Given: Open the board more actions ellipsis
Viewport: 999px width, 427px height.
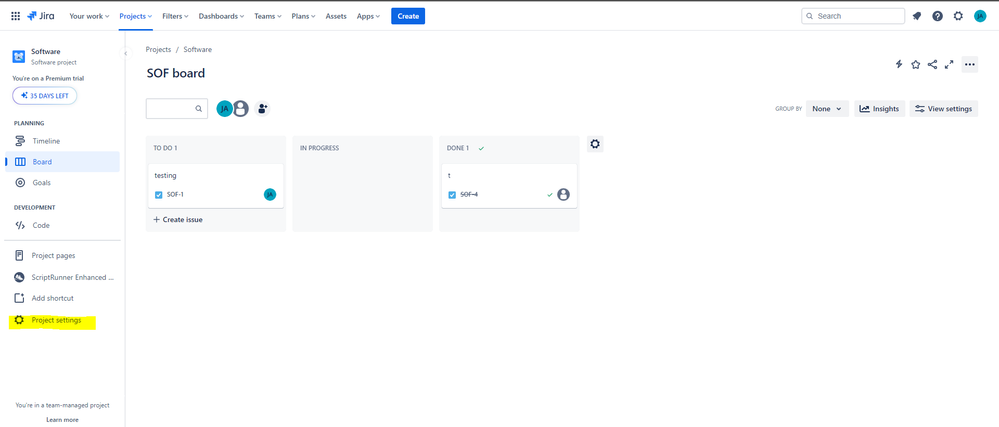Looking at the screenshot, I should [970, 64].
